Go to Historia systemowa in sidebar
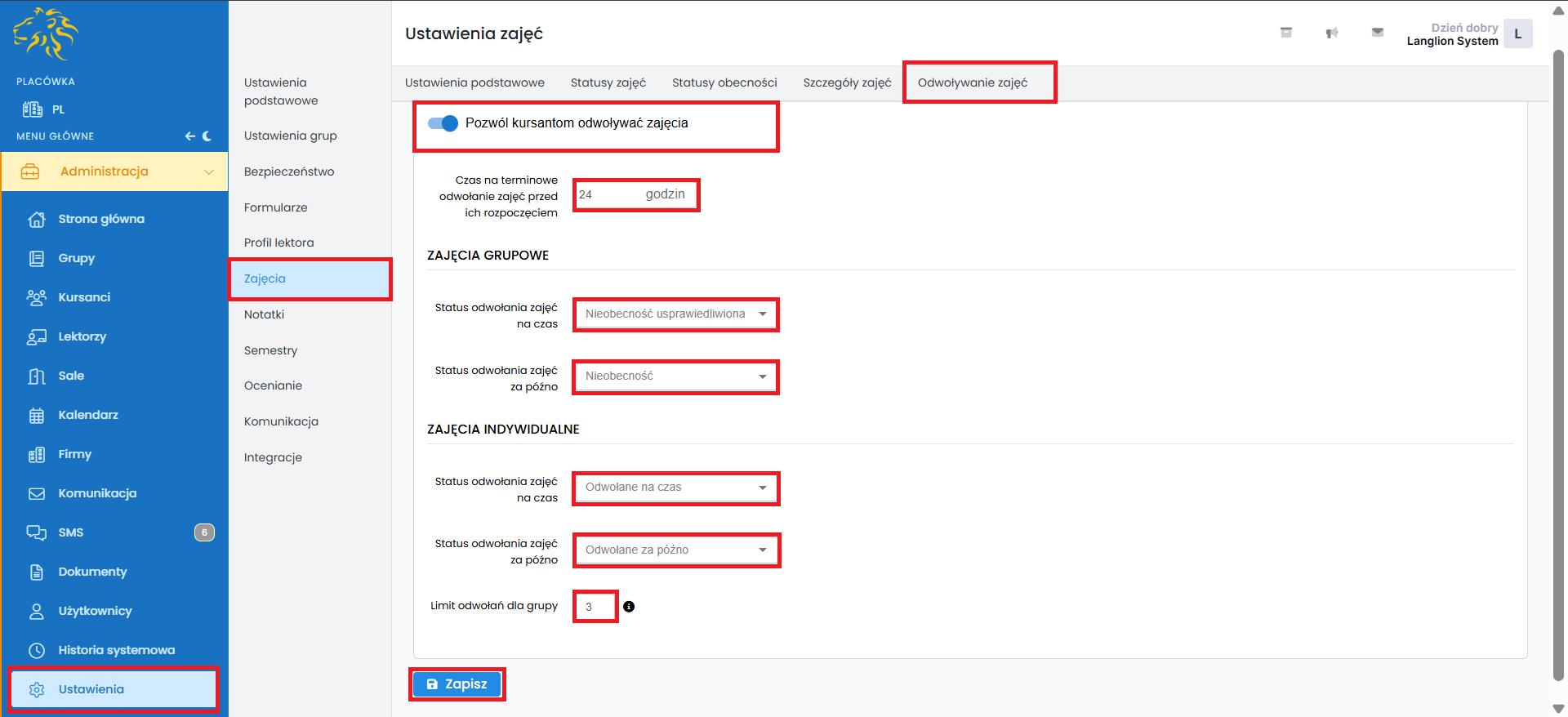Screen dimensions: 1568x717 coord(116,650)
